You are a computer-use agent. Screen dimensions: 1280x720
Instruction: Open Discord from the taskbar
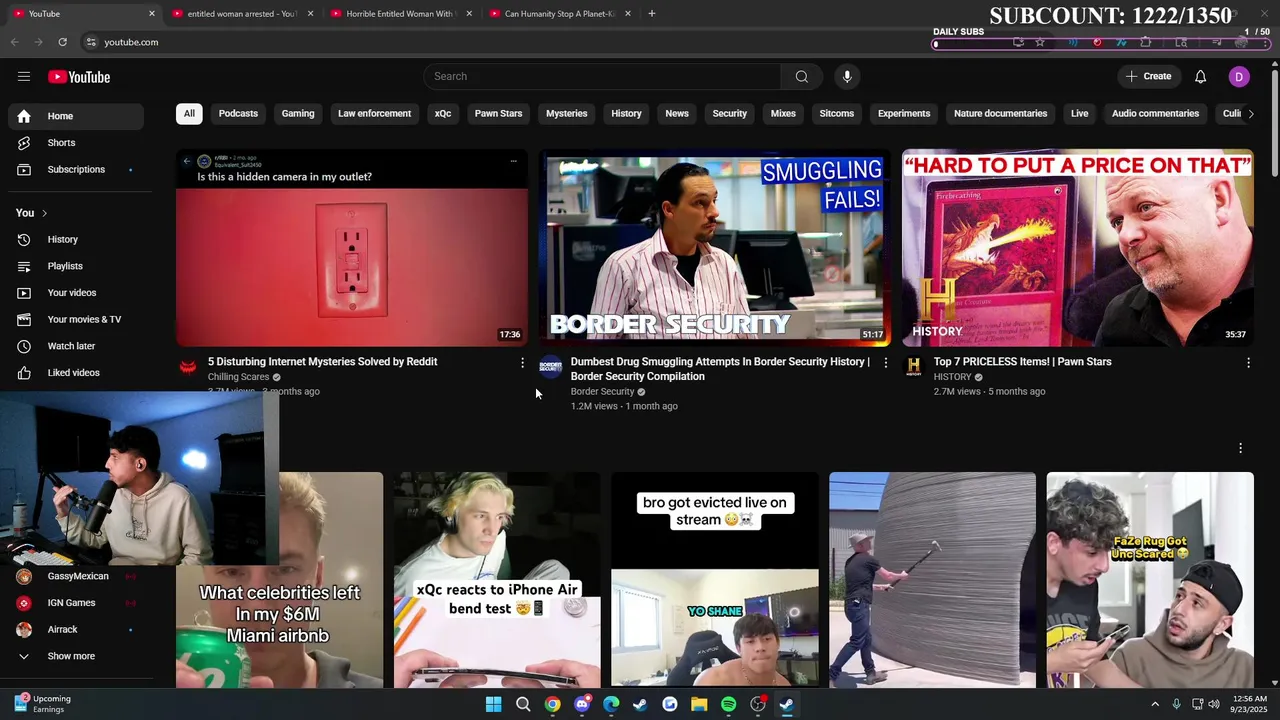click(x=582, y=704)
